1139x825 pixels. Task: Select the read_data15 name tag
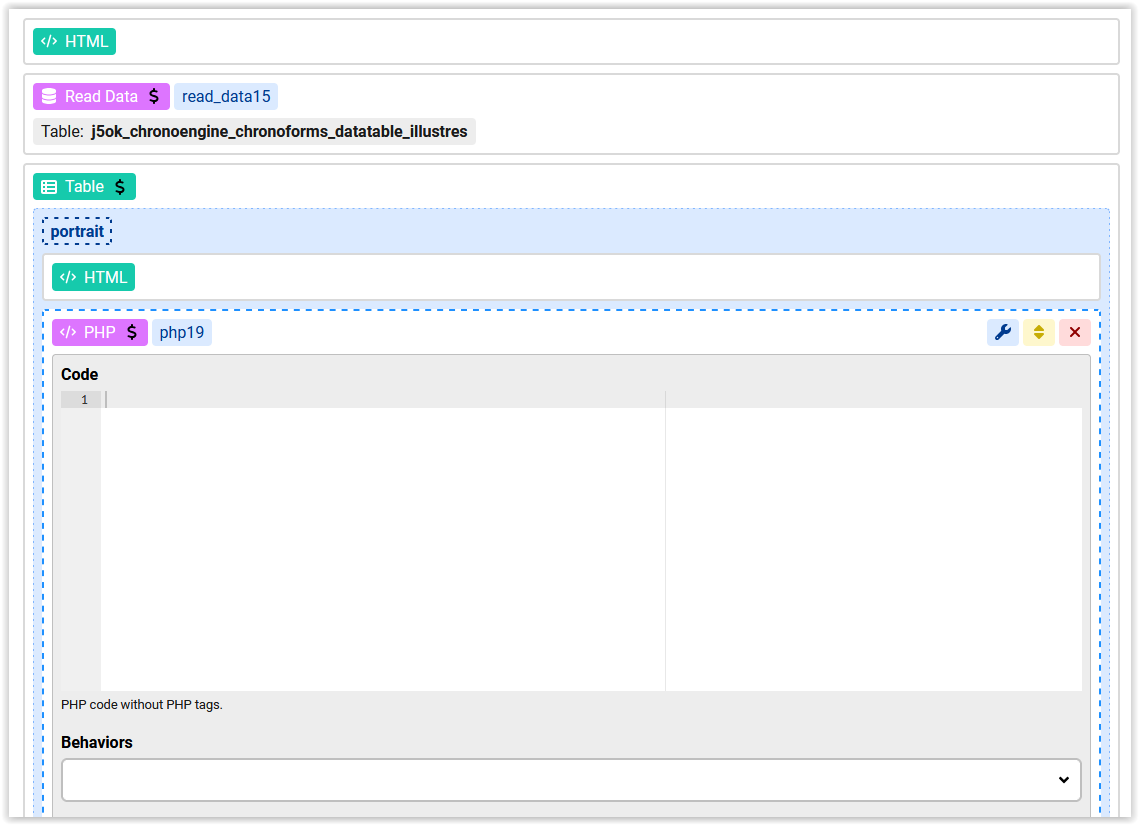point(226,97)
